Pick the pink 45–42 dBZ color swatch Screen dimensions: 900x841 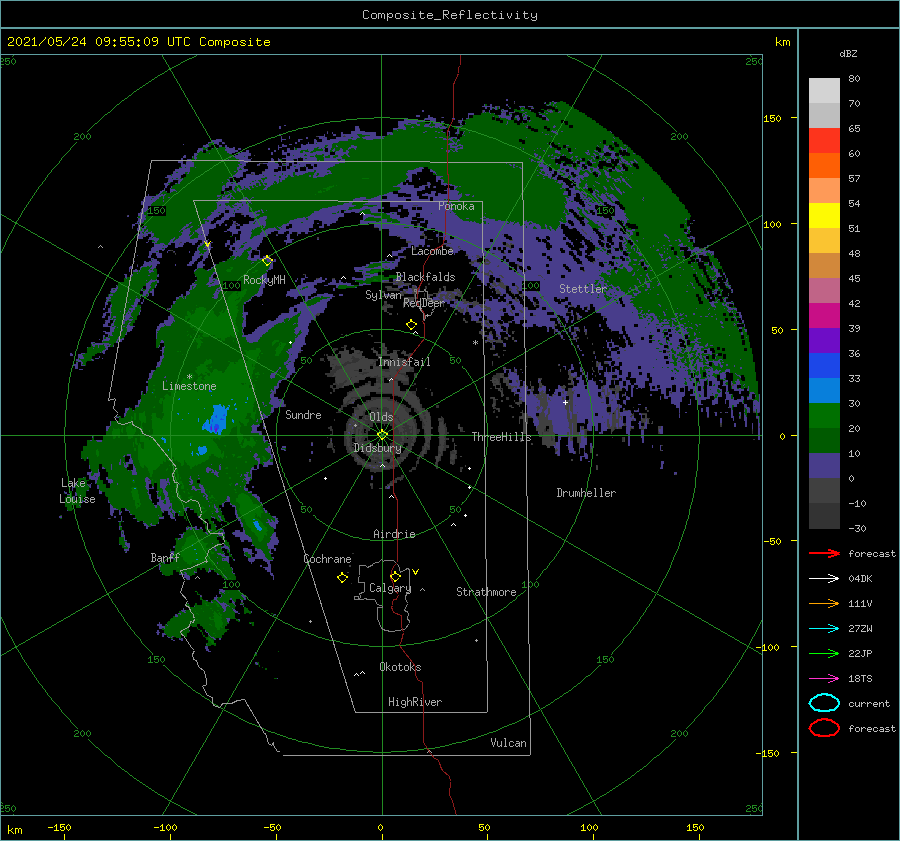(824, 291)
